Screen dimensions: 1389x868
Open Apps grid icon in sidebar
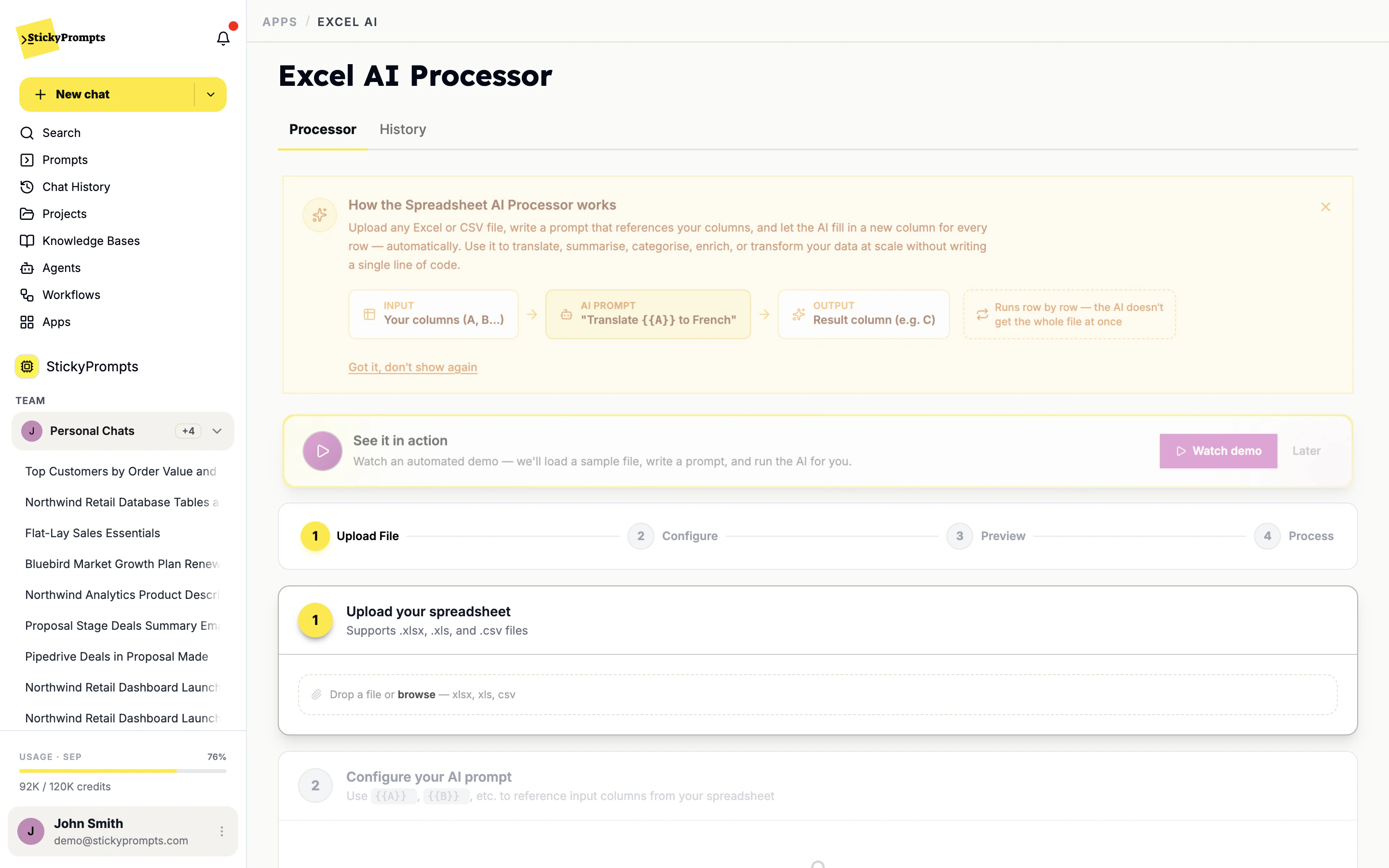27,322
